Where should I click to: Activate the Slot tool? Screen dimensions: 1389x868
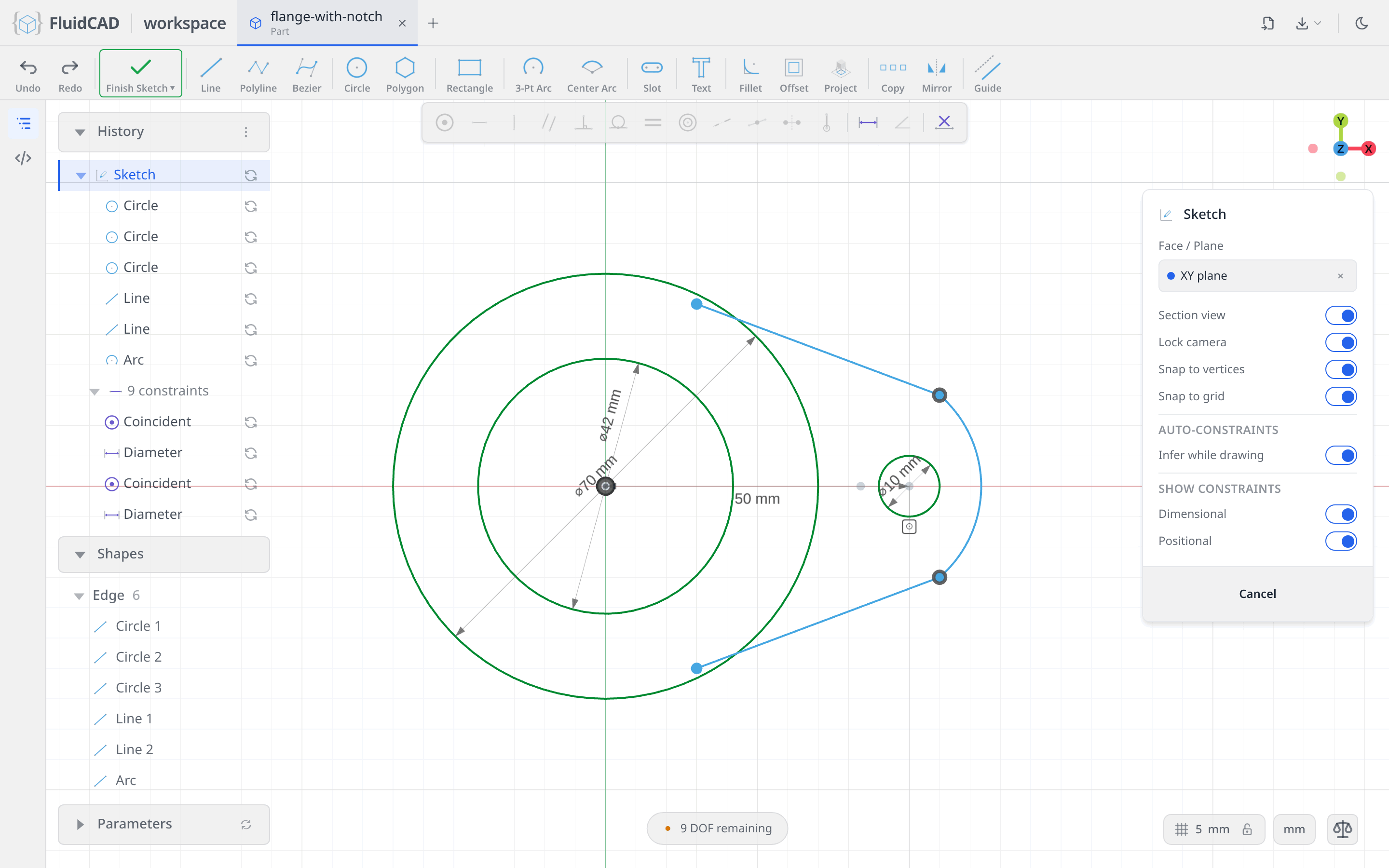pos(652,75)
